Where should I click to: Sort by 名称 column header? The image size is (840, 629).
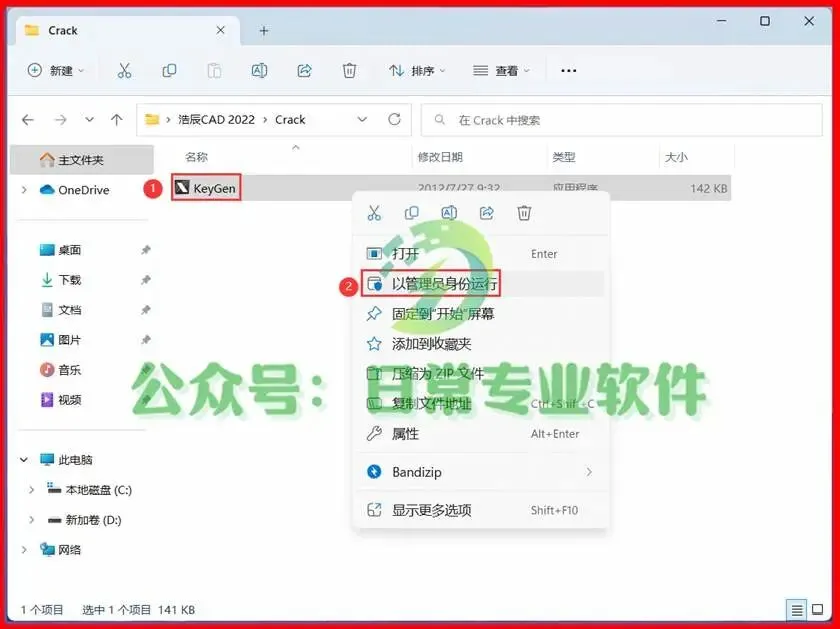pyautogui.click(x=196, y=157)
